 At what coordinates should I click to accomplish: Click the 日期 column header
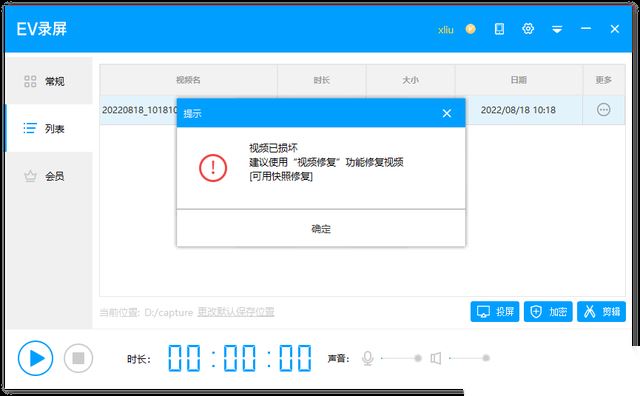tap(519, 80)
